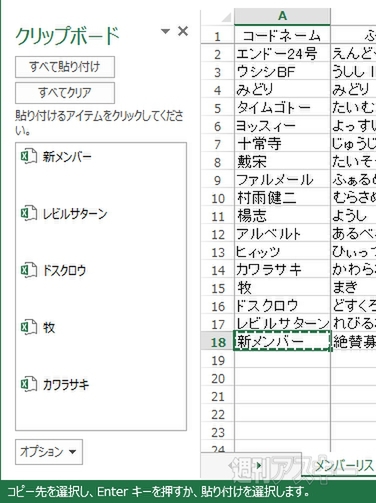Select cell 楊志
Screen dimensions: 376x503
coord(282,216)
